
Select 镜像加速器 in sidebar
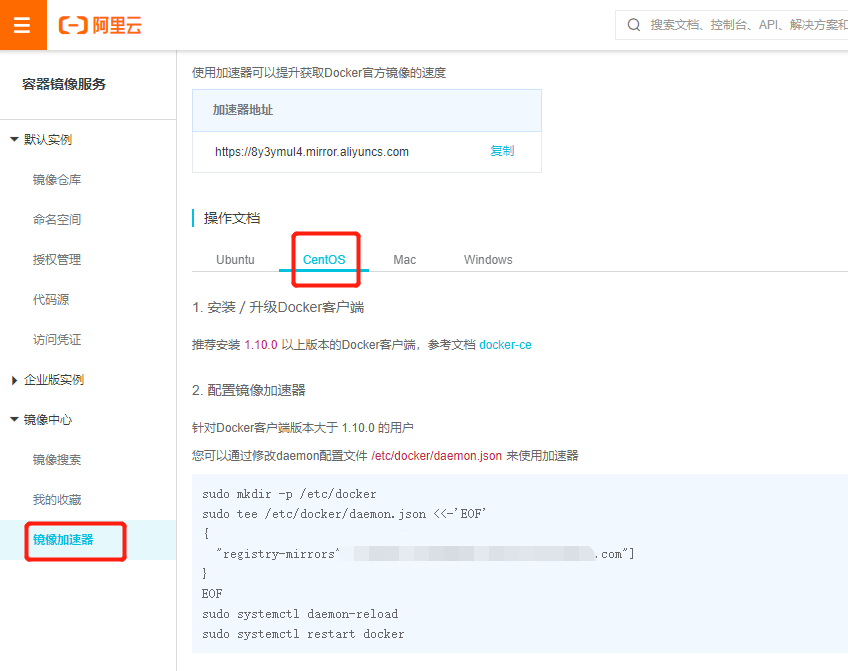(63, 540)
